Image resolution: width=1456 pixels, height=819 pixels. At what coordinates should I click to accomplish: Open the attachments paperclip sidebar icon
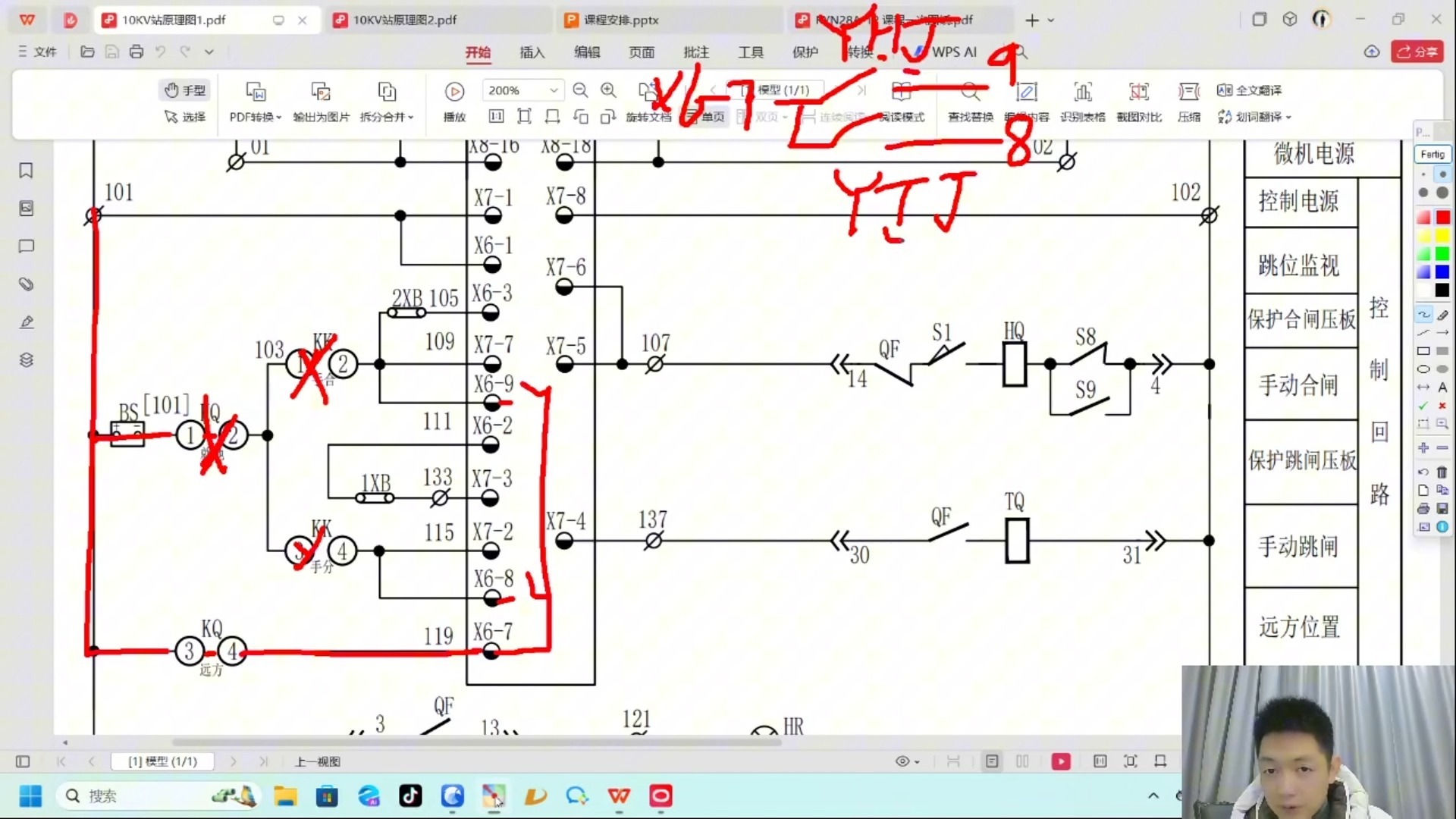coord(26,284)
